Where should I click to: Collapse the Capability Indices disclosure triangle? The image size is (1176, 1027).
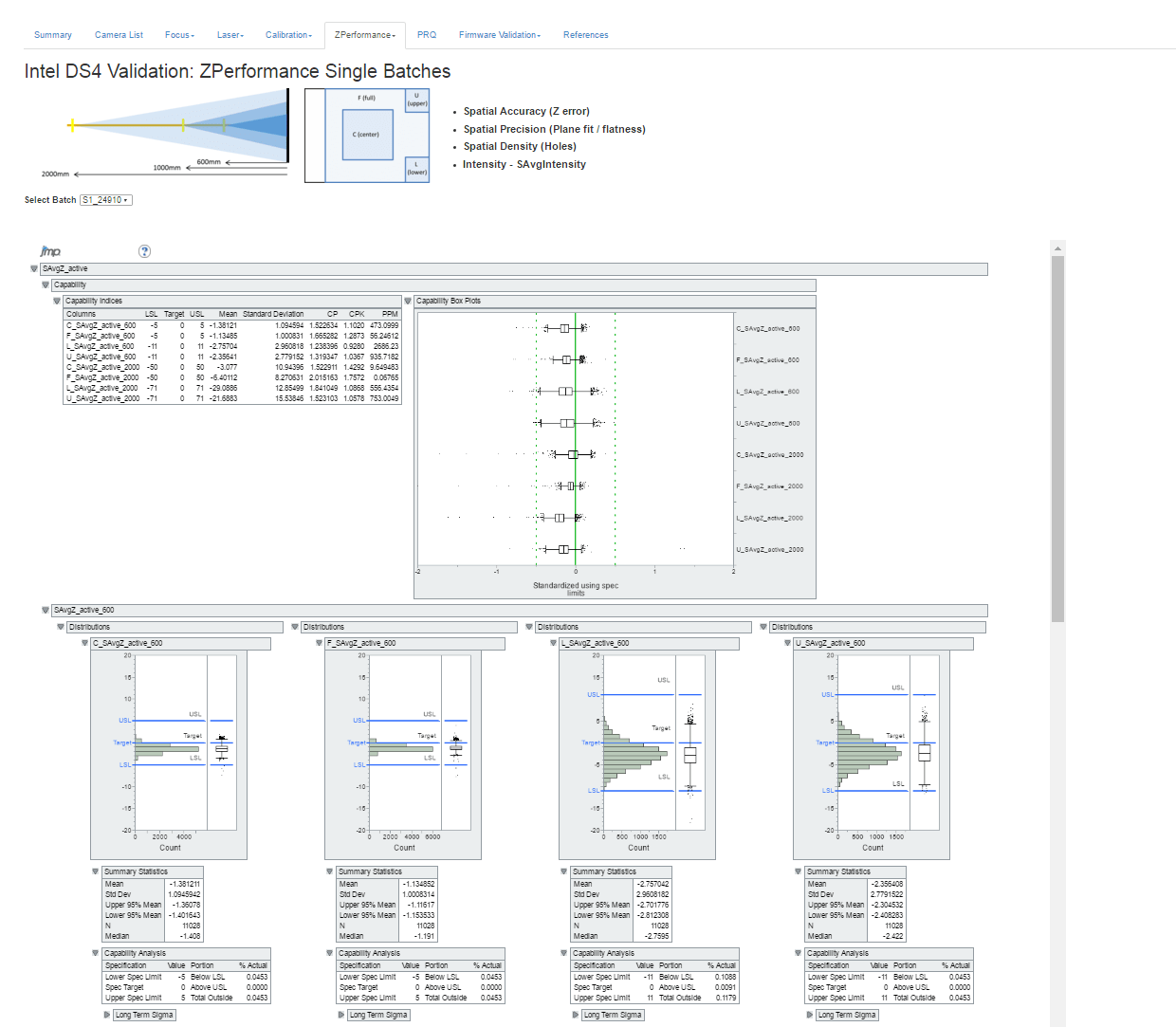[57, 301]
